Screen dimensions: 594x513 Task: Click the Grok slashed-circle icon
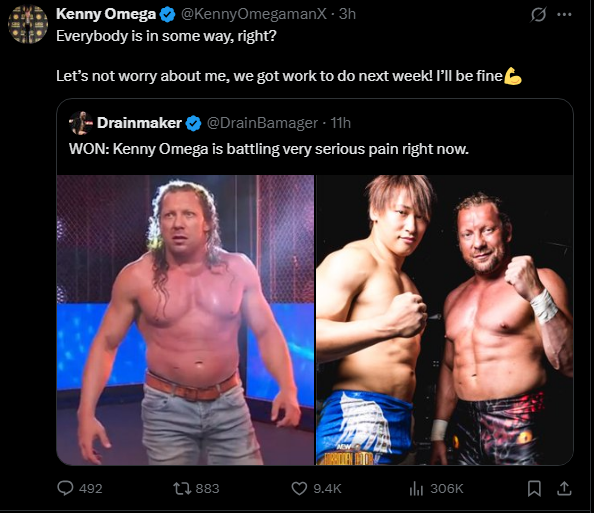pyautogui.click(x=538, y=15)
